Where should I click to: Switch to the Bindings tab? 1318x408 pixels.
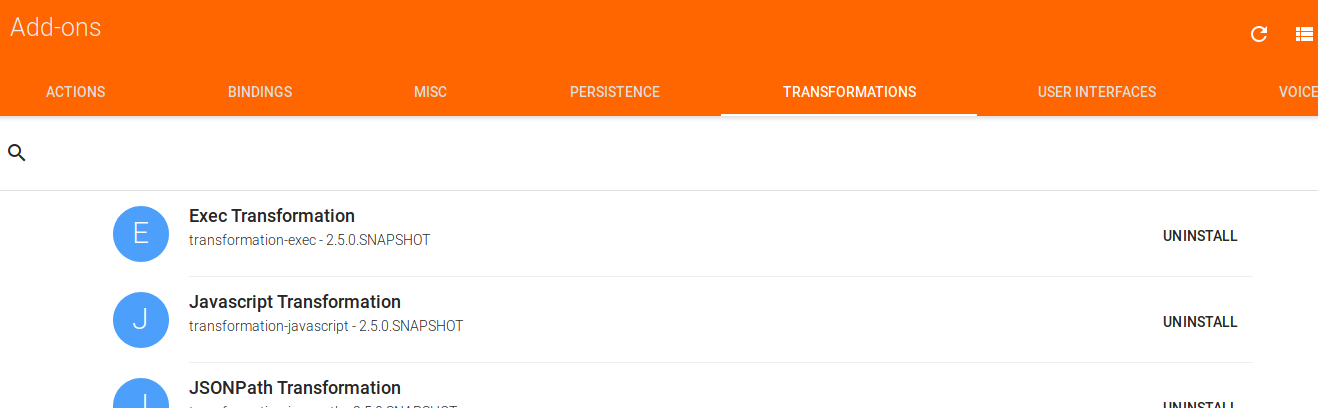click(x=260, y=92)
